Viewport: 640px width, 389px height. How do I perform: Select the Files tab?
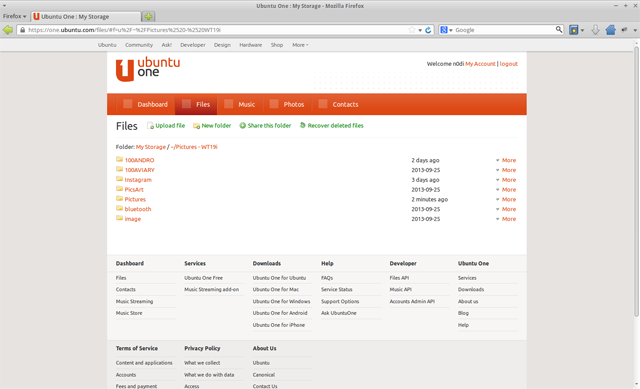(x=196, y=104)
